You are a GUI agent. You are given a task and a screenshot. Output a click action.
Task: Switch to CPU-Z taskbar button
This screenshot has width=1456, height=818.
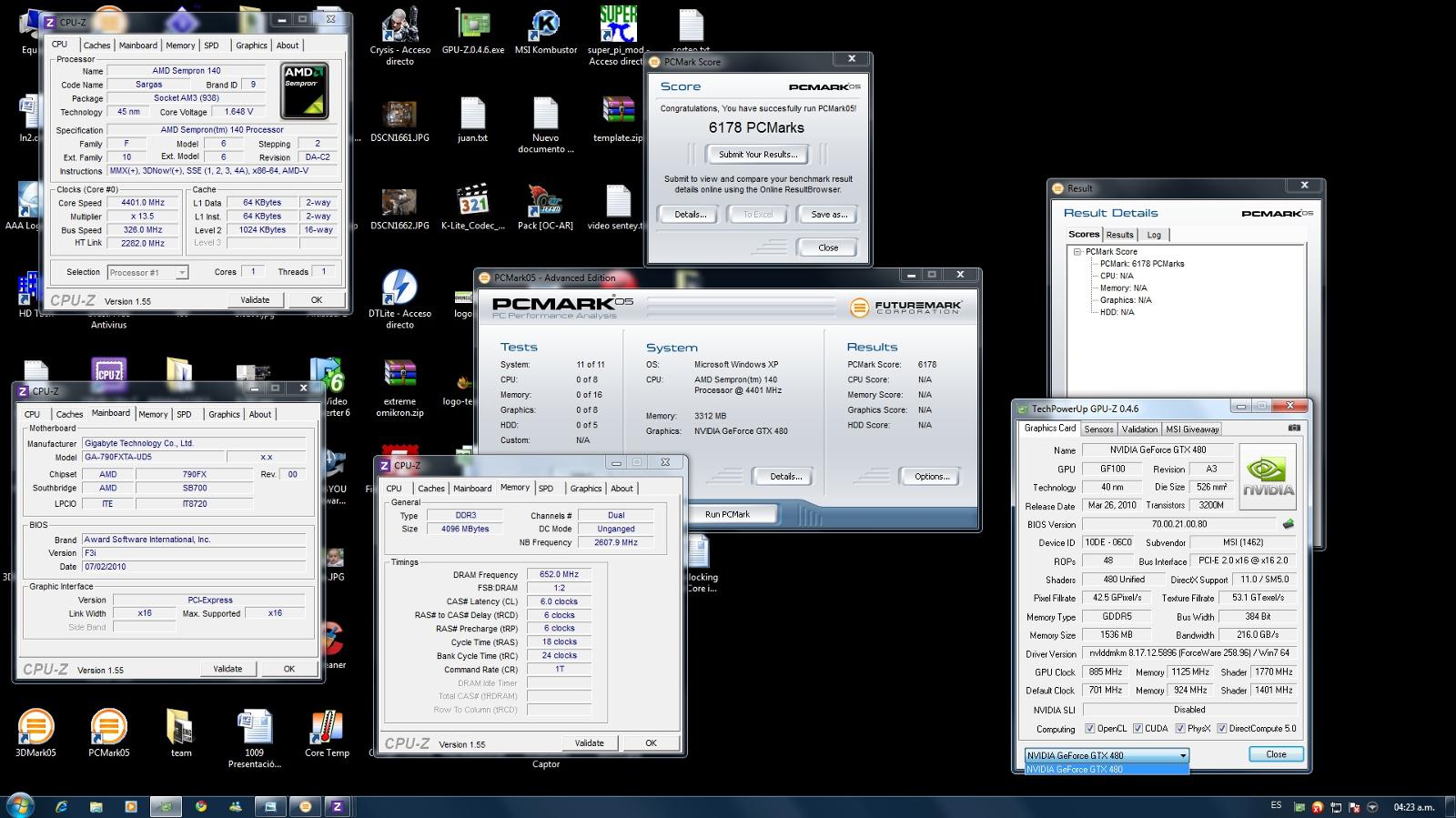point(337,806)
